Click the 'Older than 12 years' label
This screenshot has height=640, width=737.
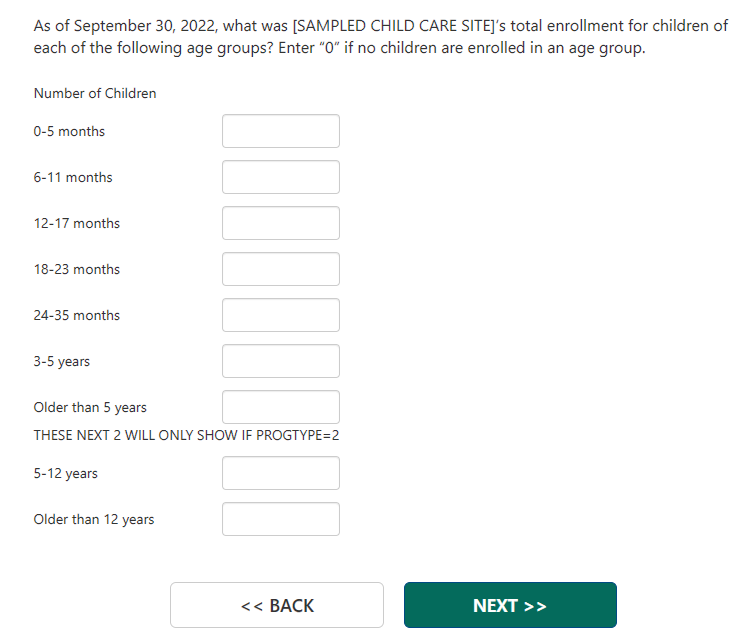click(94, 520)
